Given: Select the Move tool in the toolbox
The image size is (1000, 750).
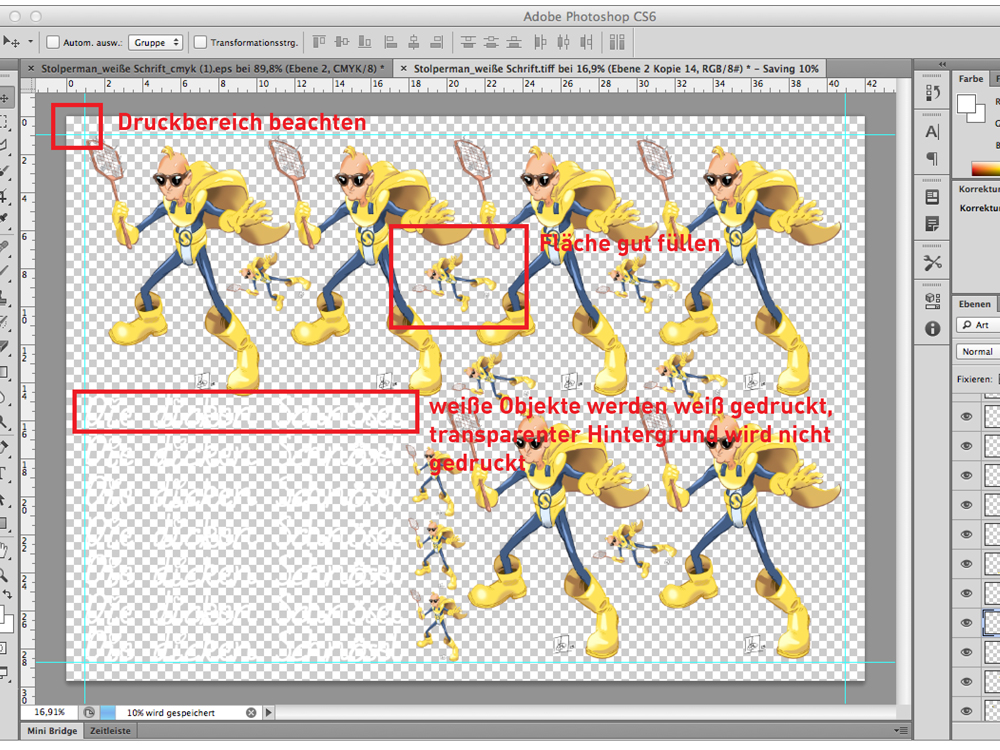Looking at the screenshot, I should click(4, 98).
